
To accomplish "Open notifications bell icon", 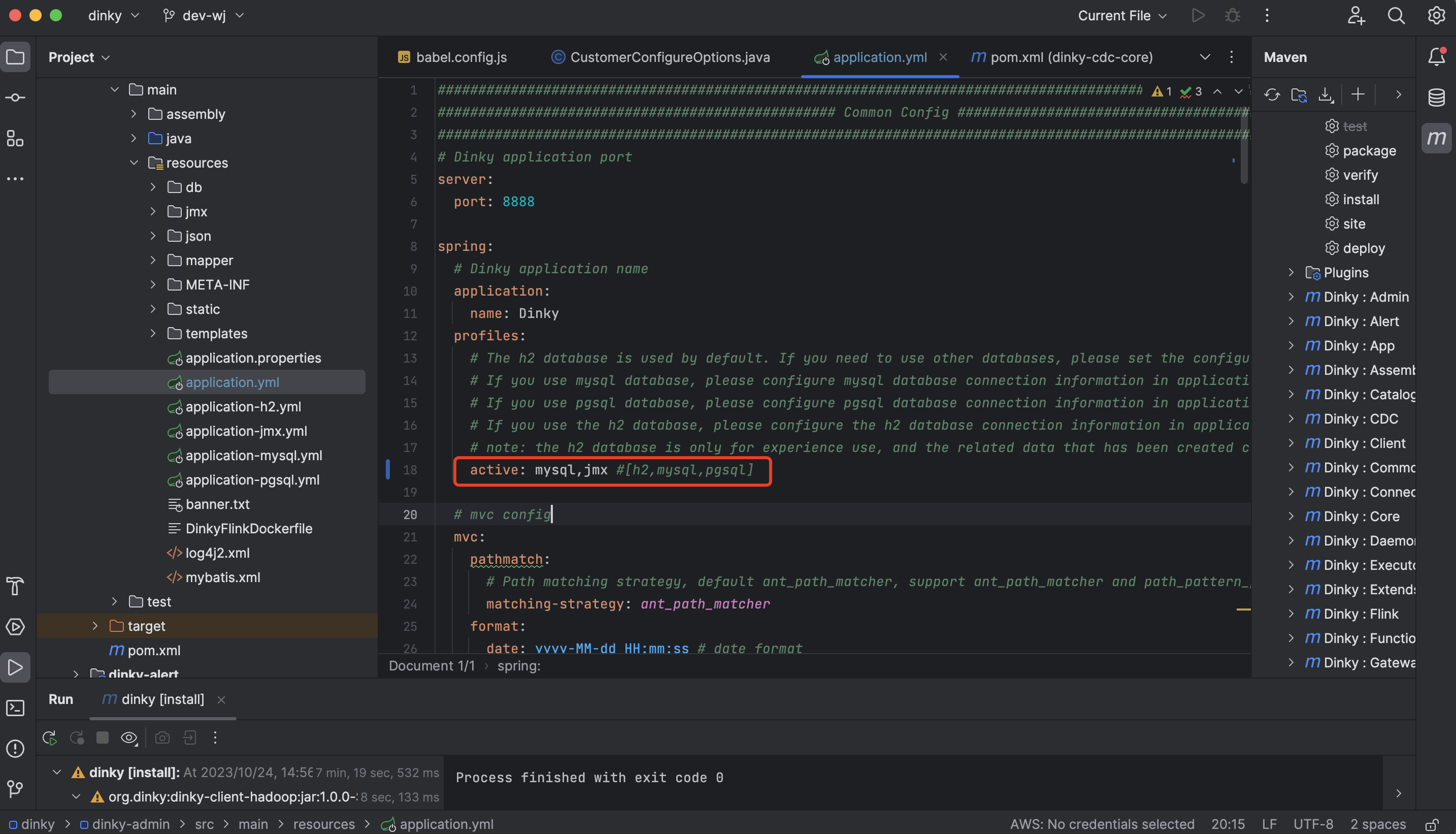I will tap(1436, 57).
